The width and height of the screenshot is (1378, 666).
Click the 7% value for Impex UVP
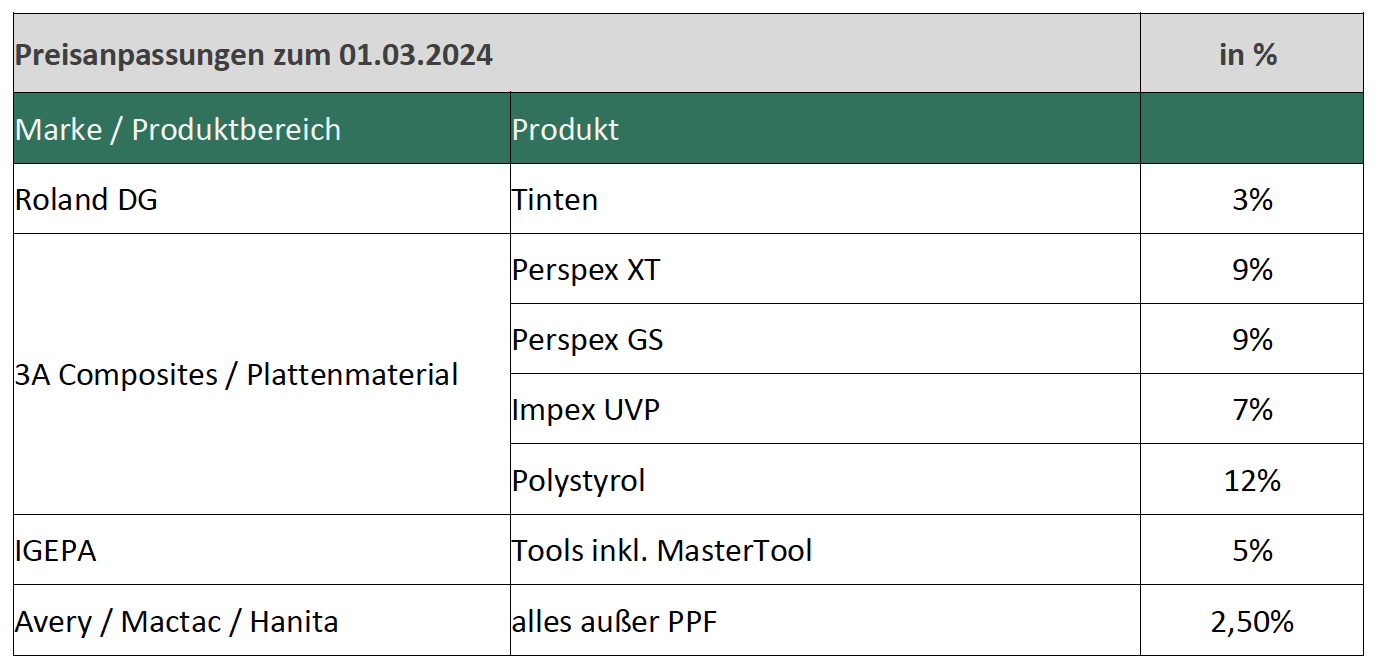pyautogui.click(x=1252, y=410)
